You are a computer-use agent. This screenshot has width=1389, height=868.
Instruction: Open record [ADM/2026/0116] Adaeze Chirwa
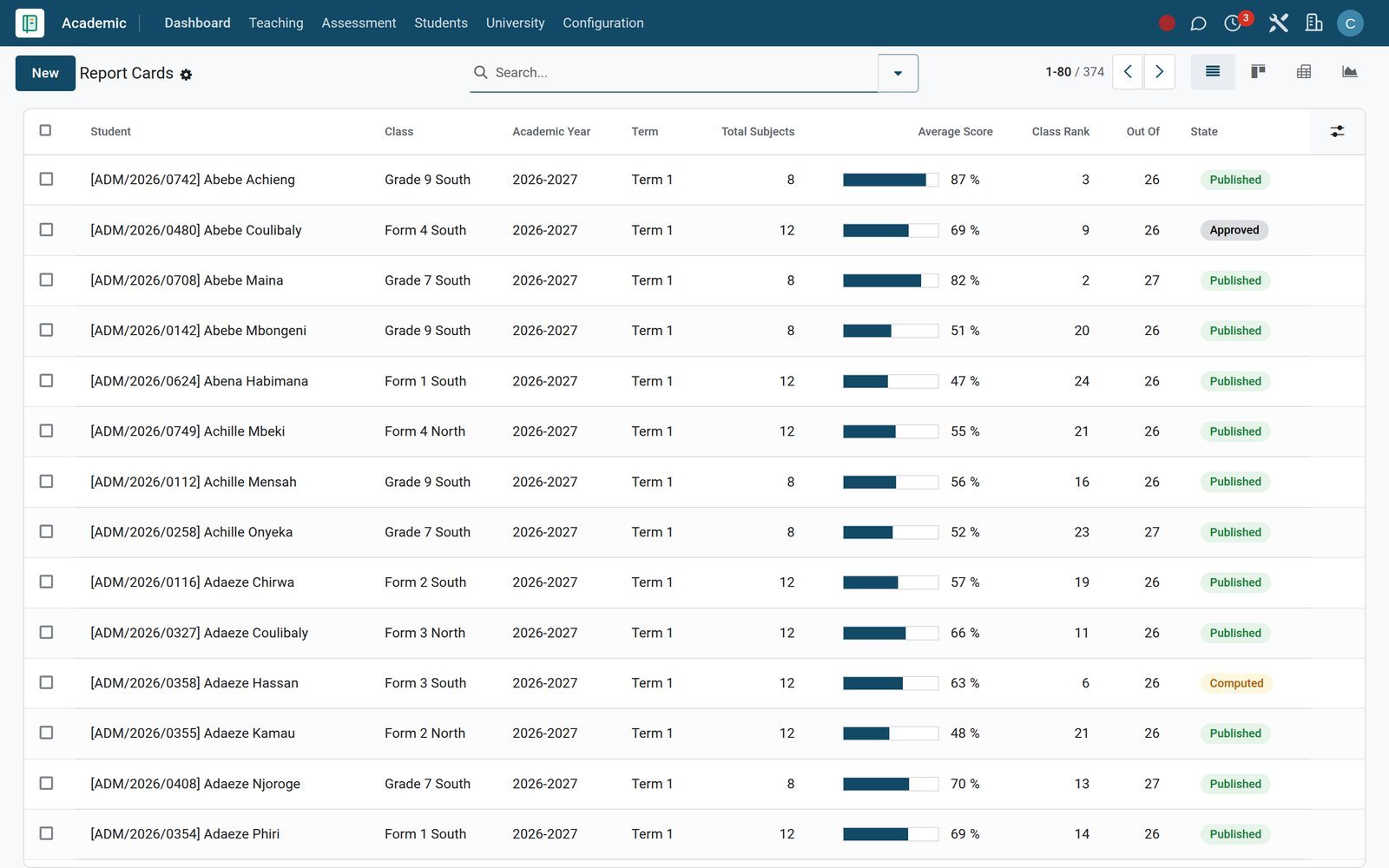192,582
